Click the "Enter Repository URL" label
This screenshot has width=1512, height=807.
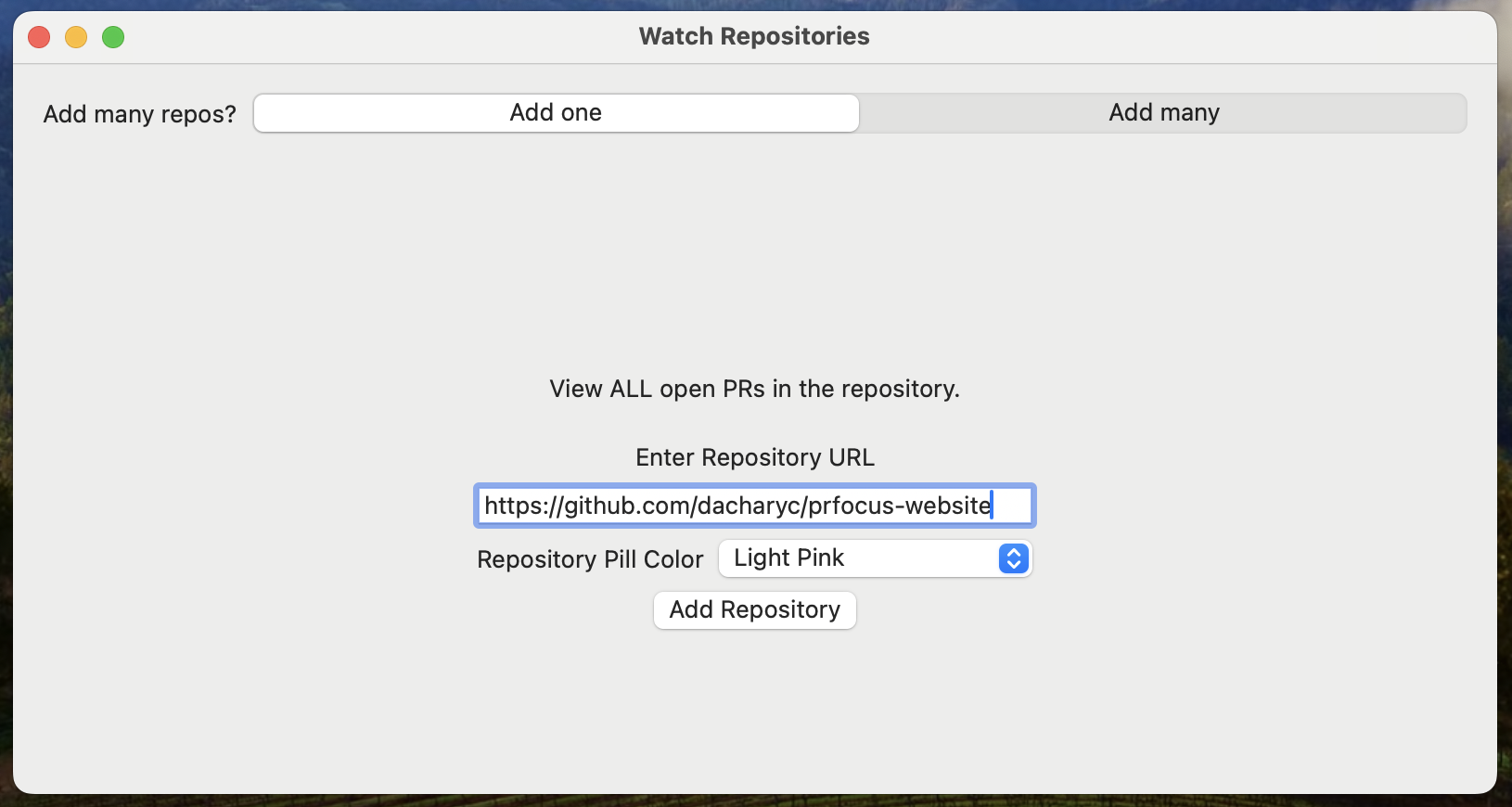755,457
